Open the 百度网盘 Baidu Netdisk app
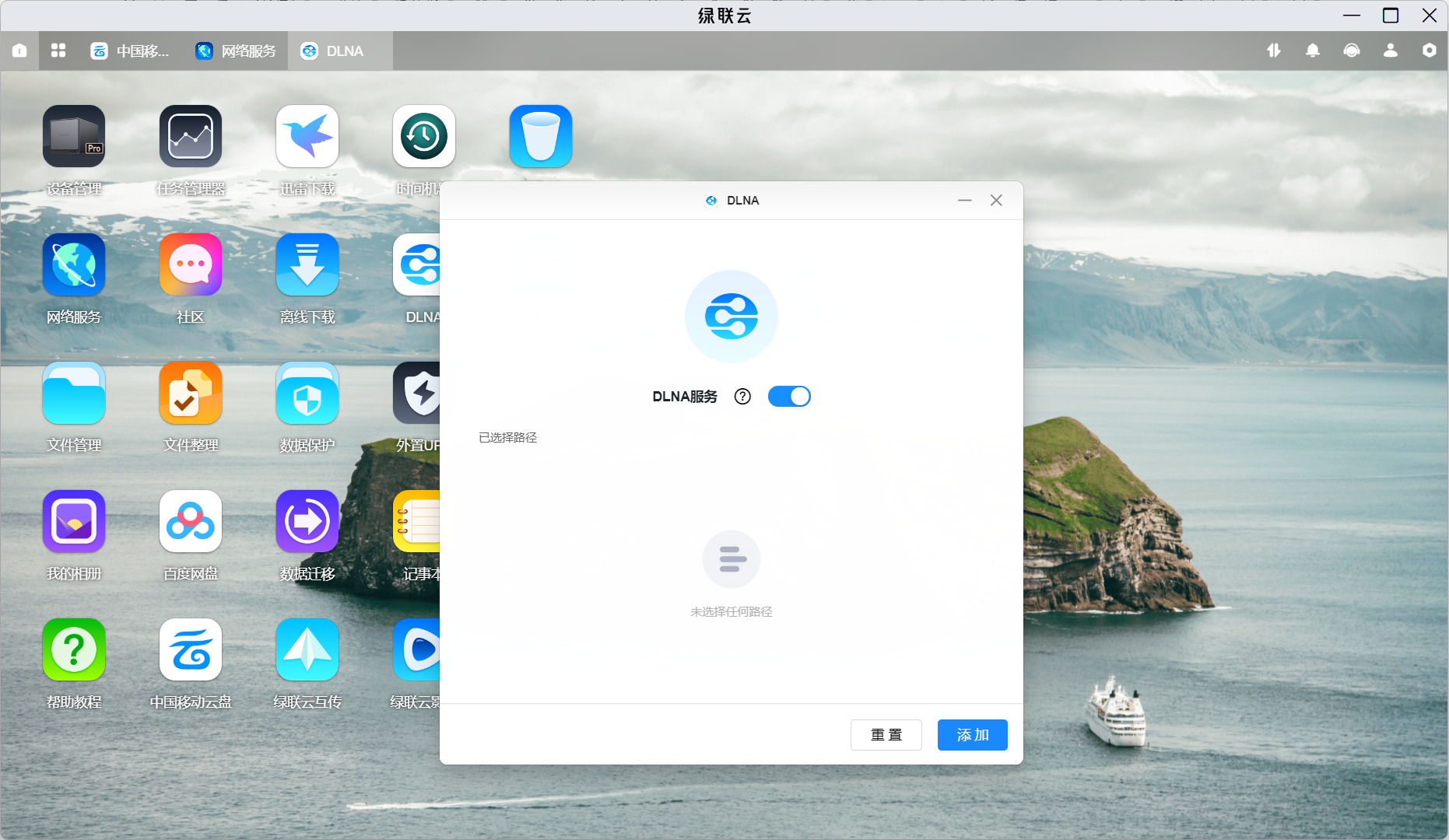Screen dimensions: 1449x840 click(191, 522)
